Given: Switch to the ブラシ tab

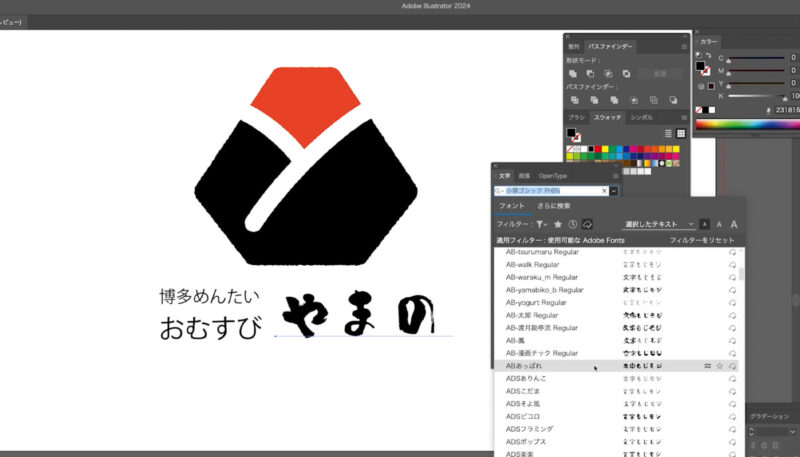Looking at the screenshot, I should (x=577, y=118).
